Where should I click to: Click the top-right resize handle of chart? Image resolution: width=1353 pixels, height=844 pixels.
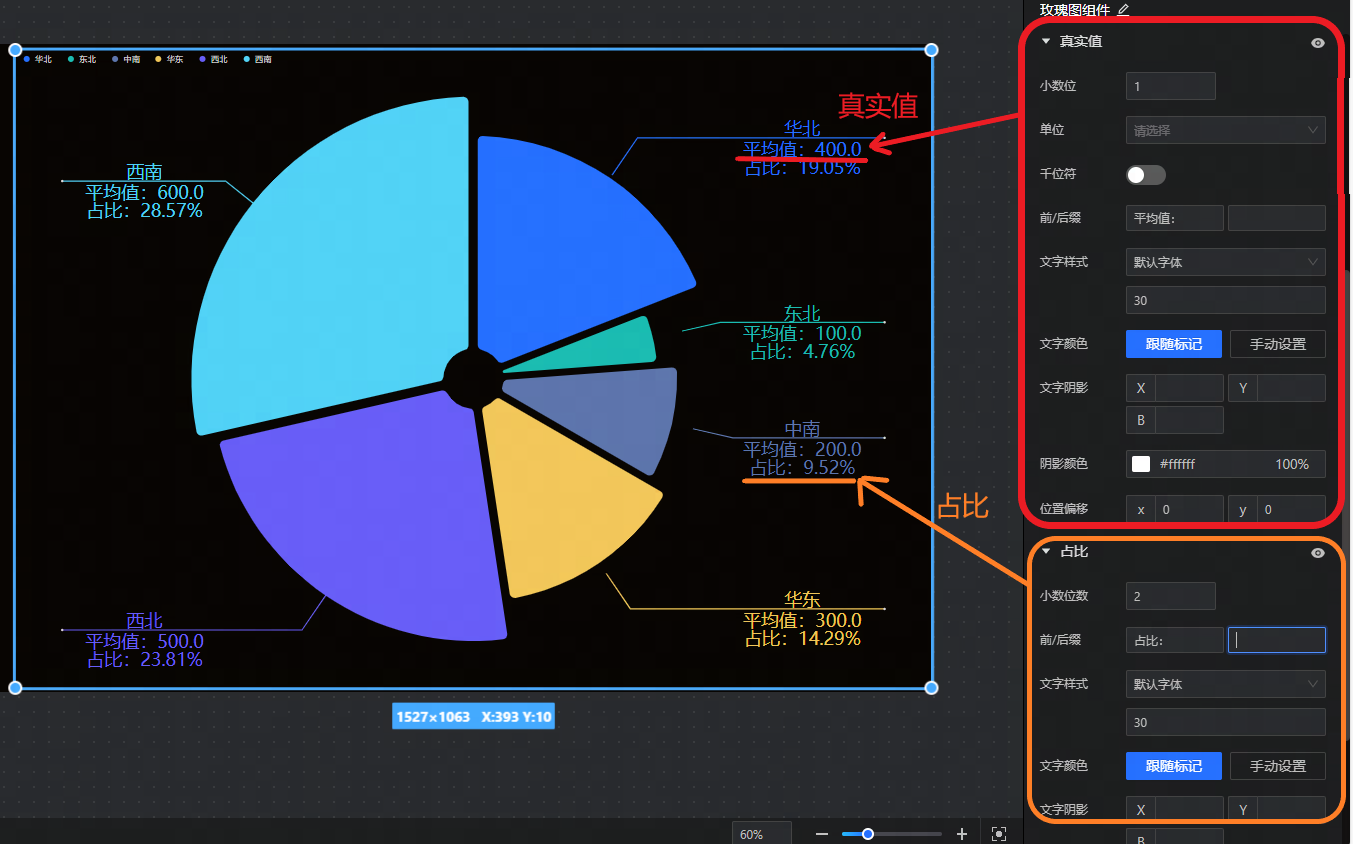click(931, 50)
